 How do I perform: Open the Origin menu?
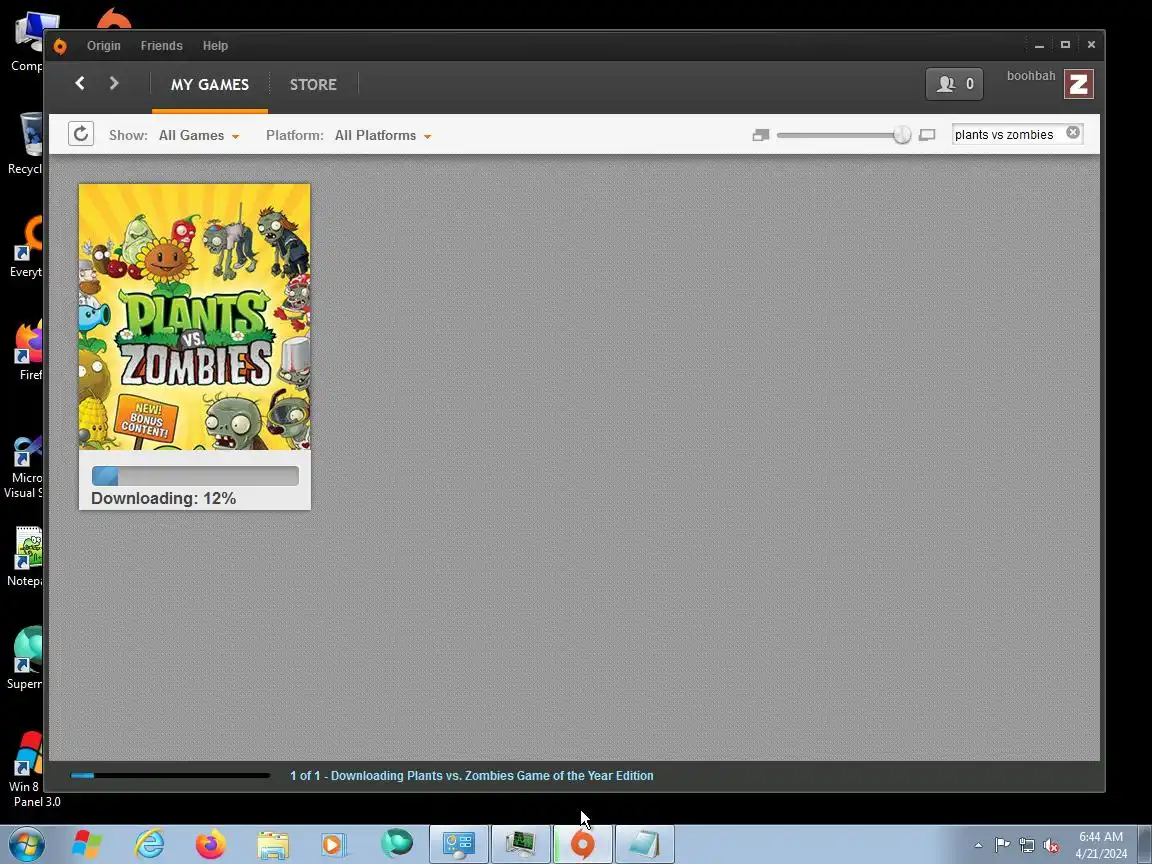tap(104, 46)
